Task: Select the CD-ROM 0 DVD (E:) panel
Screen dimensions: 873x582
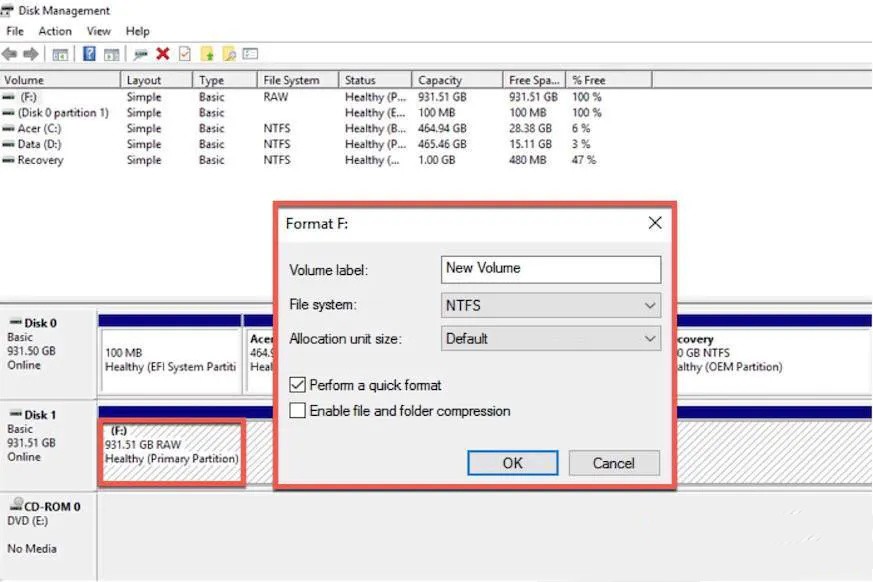Action: 48,536
